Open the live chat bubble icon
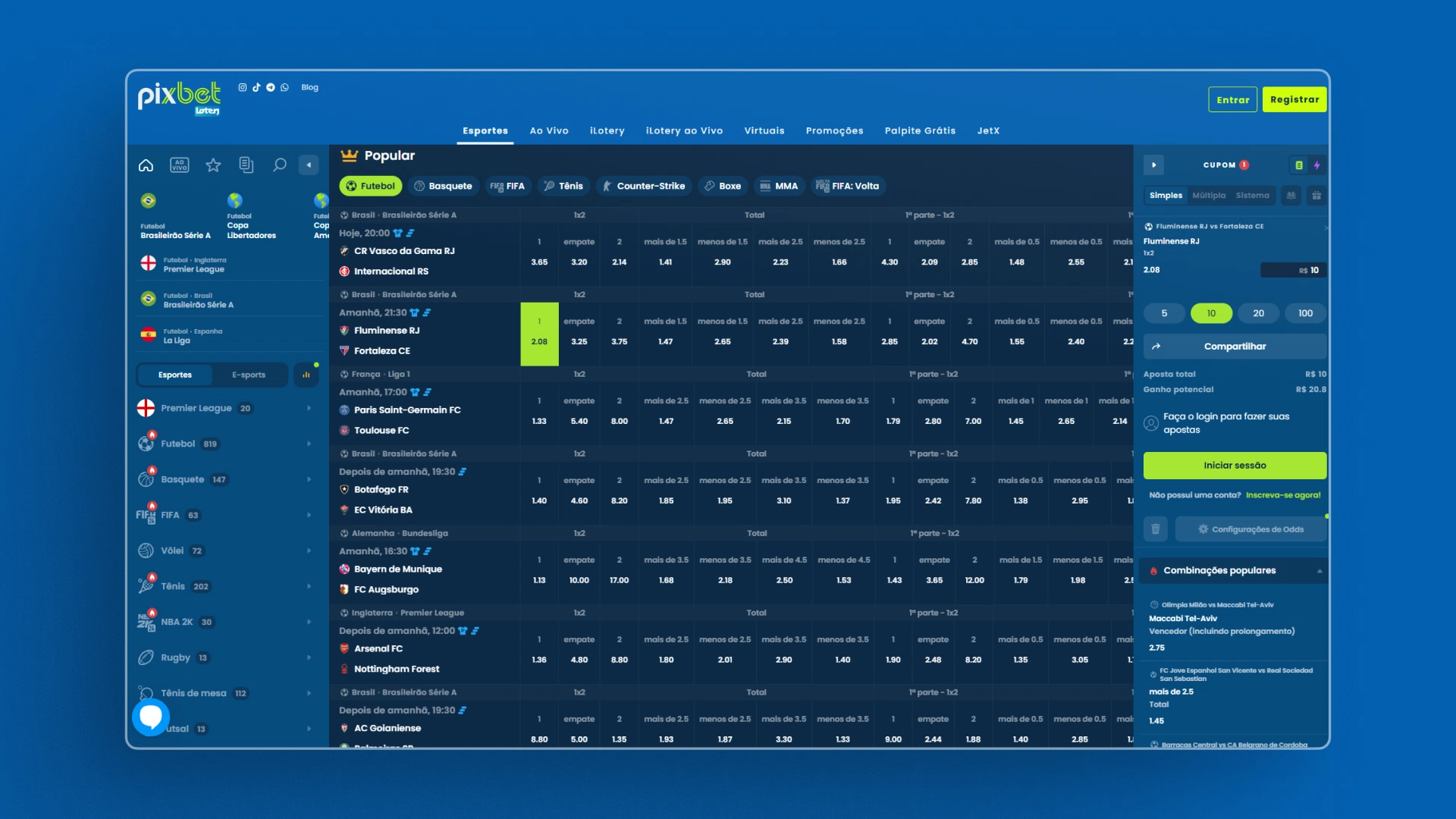Screen dimensions: 1456x819 point(151,717)
